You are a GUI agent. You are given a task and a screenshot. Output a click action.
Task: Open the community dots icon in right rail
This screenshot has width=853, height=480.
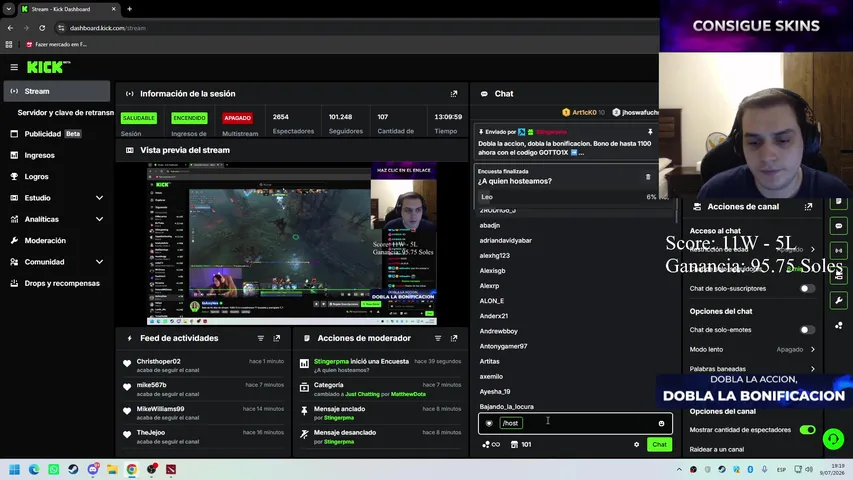(x=839, y=325)
